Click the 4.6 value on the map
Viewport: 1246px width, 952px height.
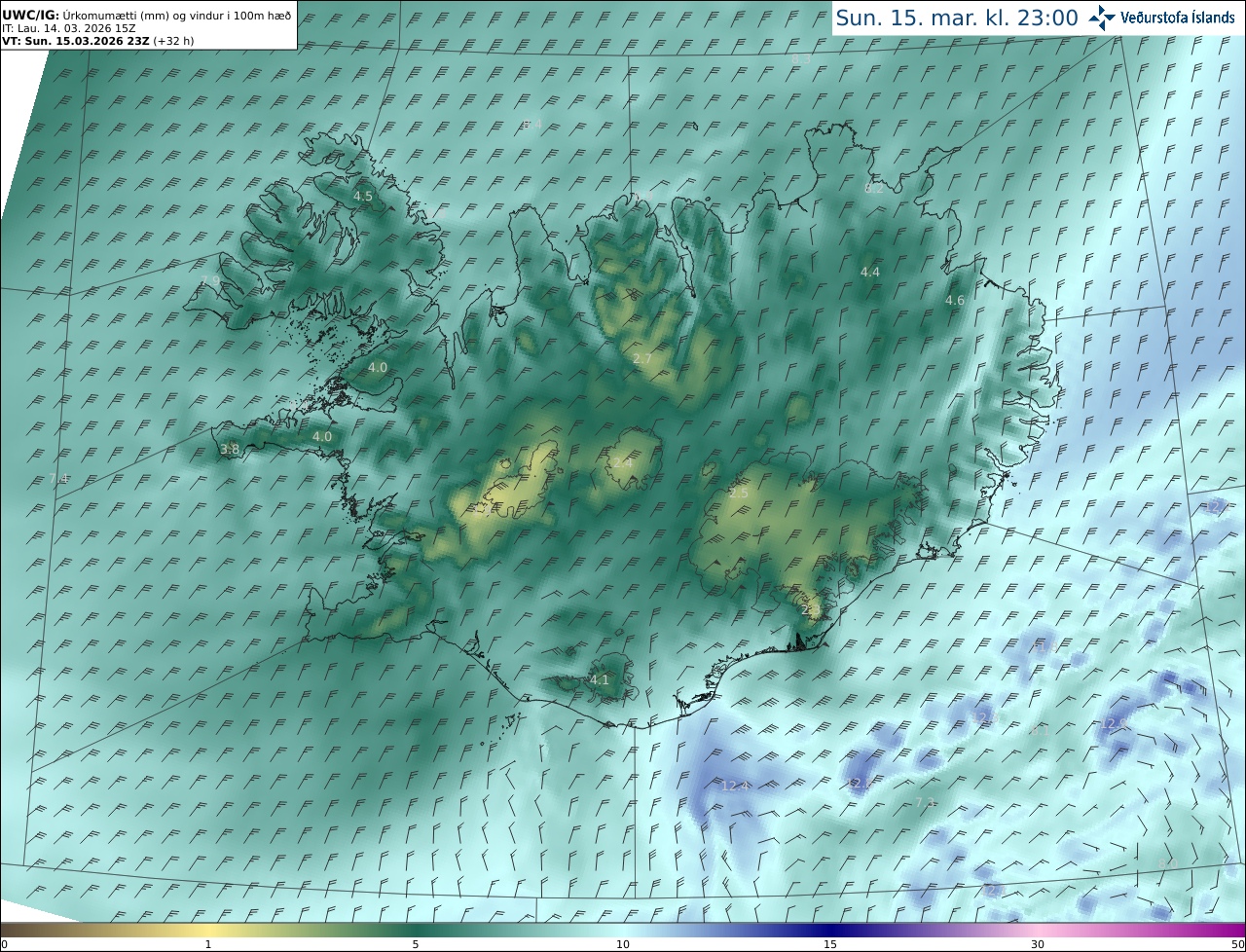coord(955,300)
